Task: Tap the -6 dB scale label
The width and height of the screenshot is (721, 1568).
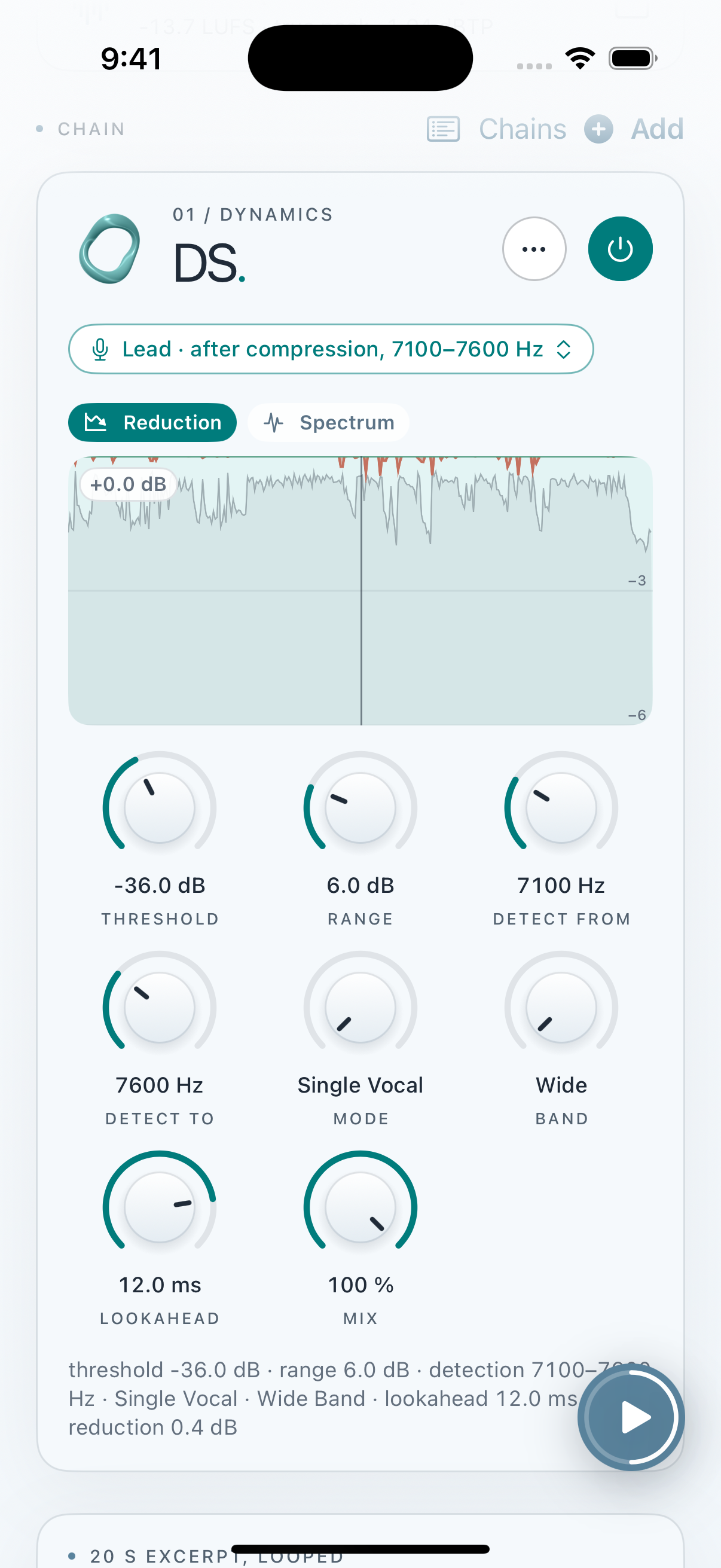Action: coord(637,715)
